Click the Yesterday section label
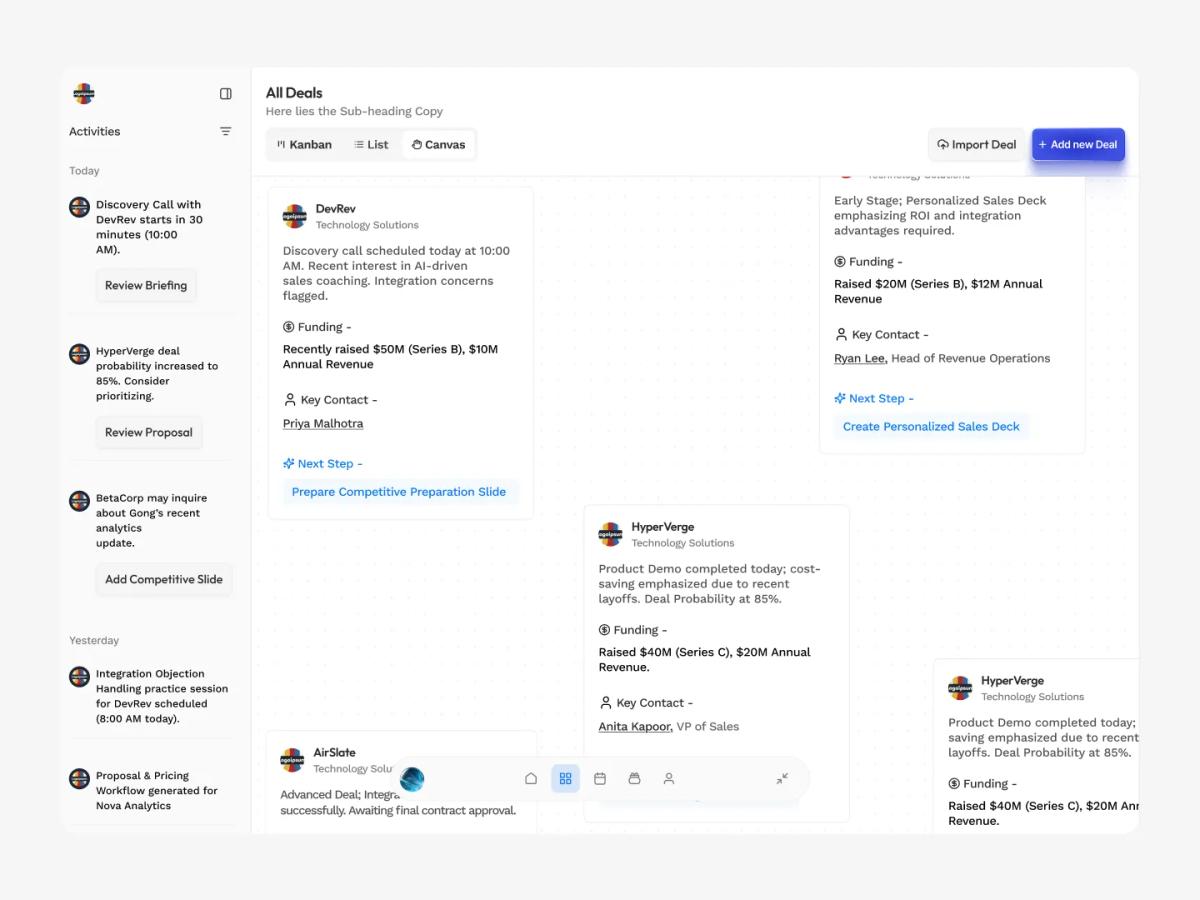This screenshot has height=900, width=1200. coord(94,640)
